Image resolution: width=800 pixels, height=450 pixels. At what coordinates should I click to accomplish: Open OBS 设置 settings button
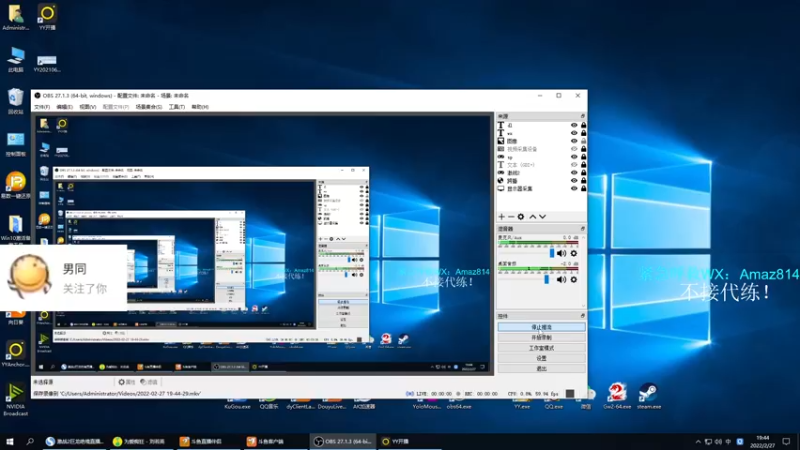(x=541, y=358)
